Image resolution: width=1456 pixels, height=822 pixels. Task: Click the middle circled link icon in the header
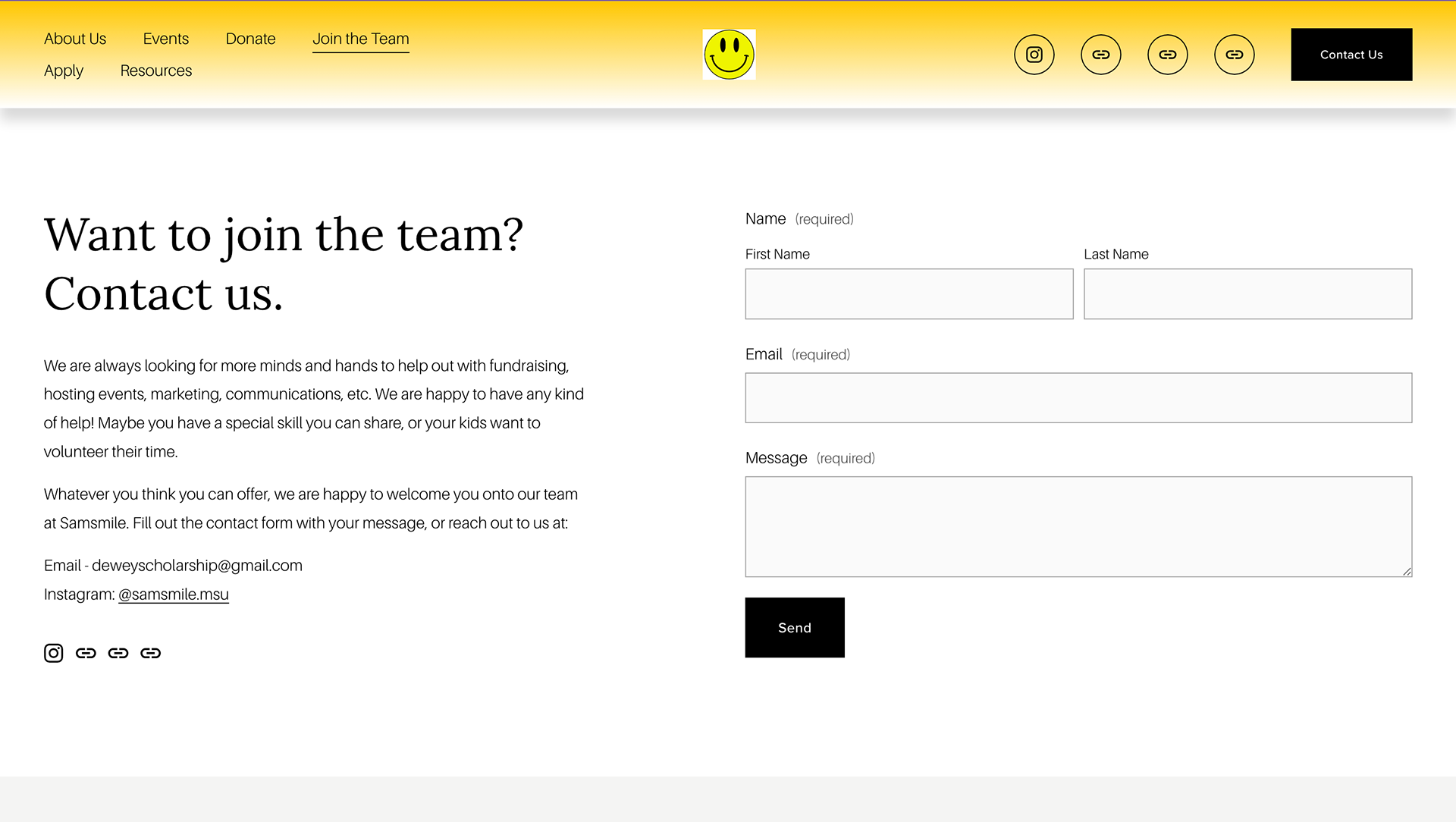1167,55
